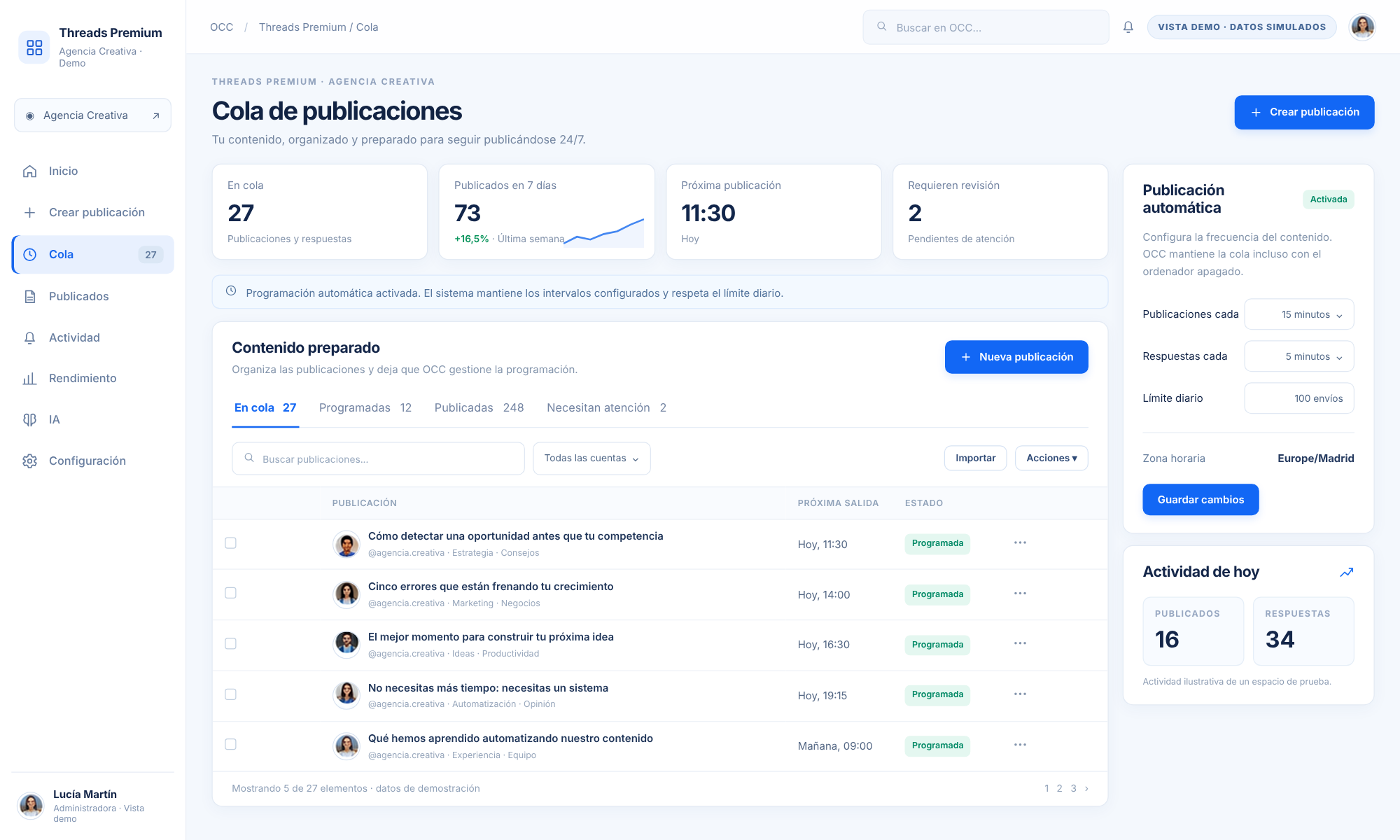Tick checkbox for 'Cómo detectar una oportunidad' post

[230, 543]
